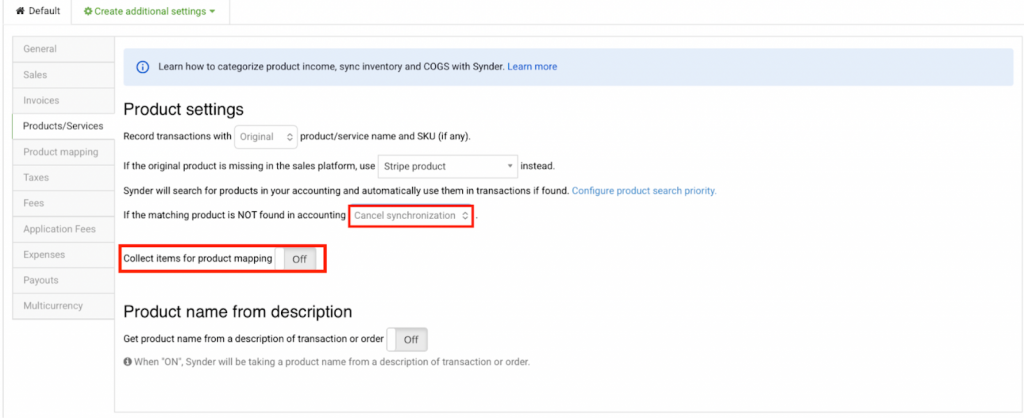Click the gear icon beside Create additional settings
Viewport: 1024px width, 418px height.
pos(88,11)
